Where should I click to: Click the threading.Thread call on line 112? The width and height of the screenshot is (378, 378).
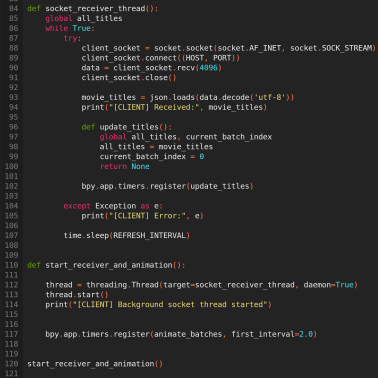pyautogui.click(x=222, y=285)
